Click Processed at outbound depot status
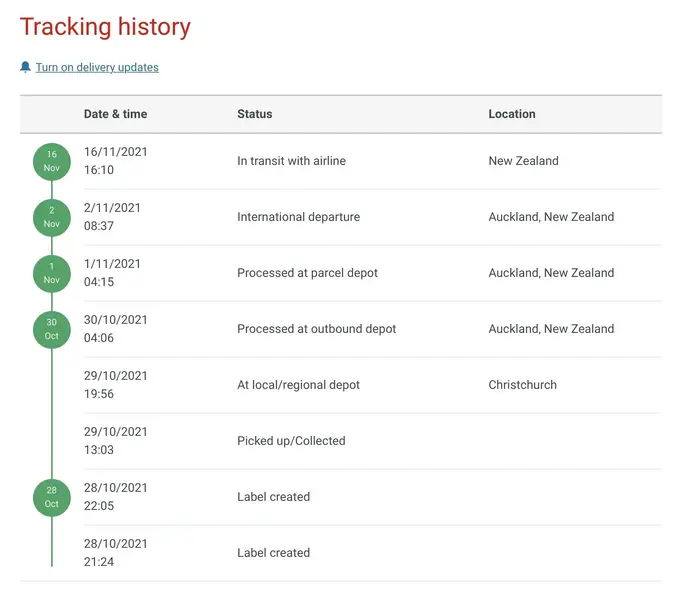 tap(317, 329)
